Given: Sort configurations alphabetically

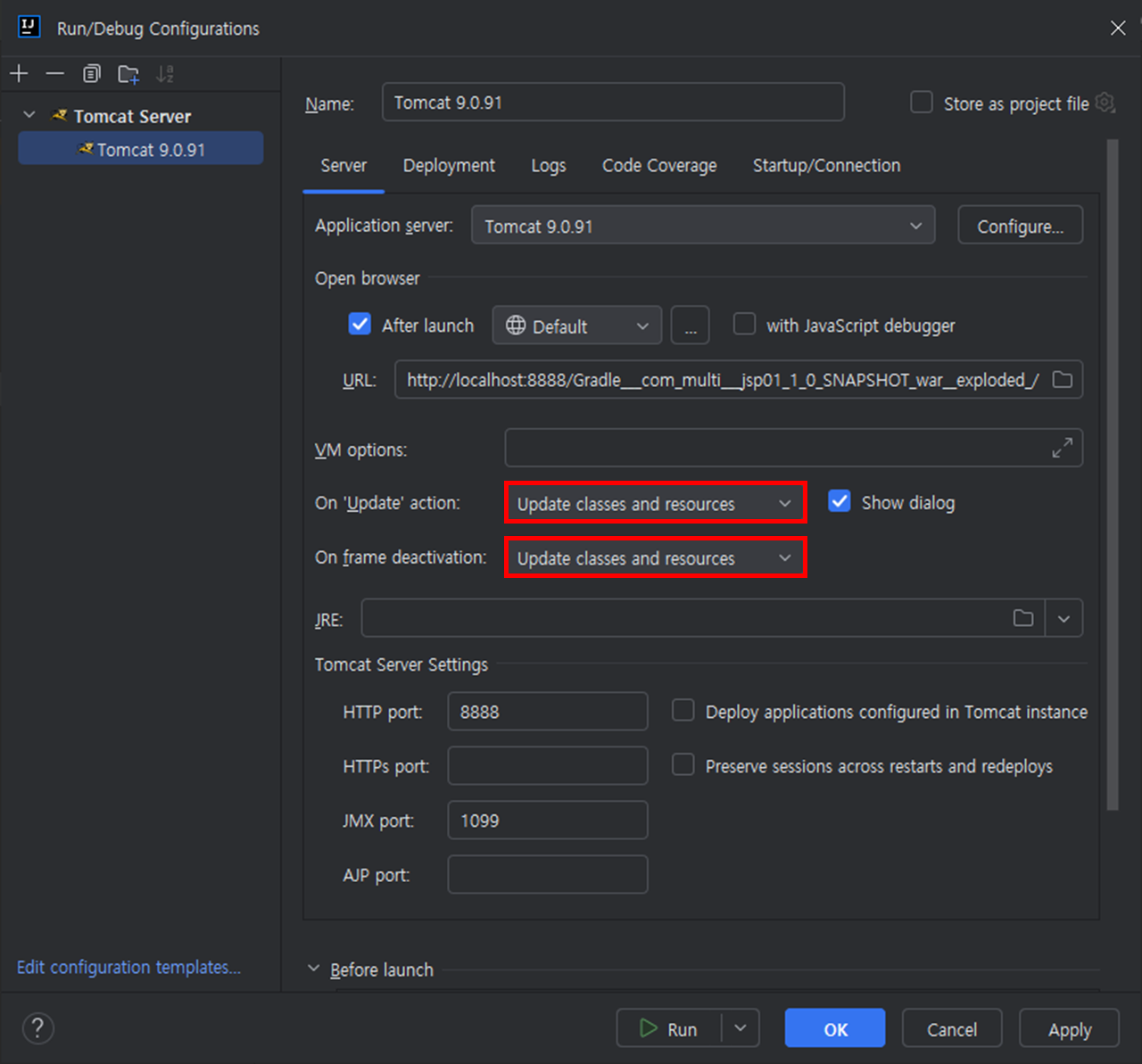Looking at the screenshot, I should click(165, 74).
